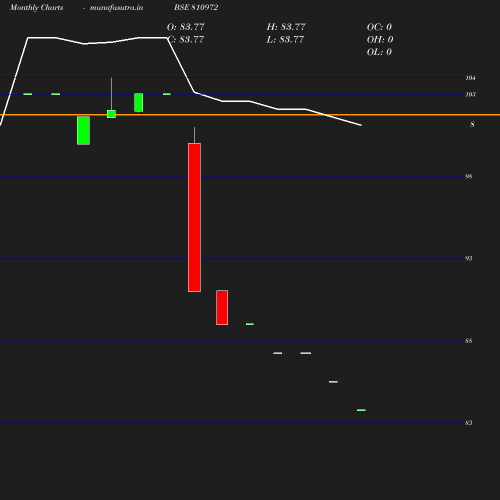Image resolution: width=500 pixels, height=500 pixels.
Task: Select the green candle touching the 103 line
Action: tap(139, 102)
